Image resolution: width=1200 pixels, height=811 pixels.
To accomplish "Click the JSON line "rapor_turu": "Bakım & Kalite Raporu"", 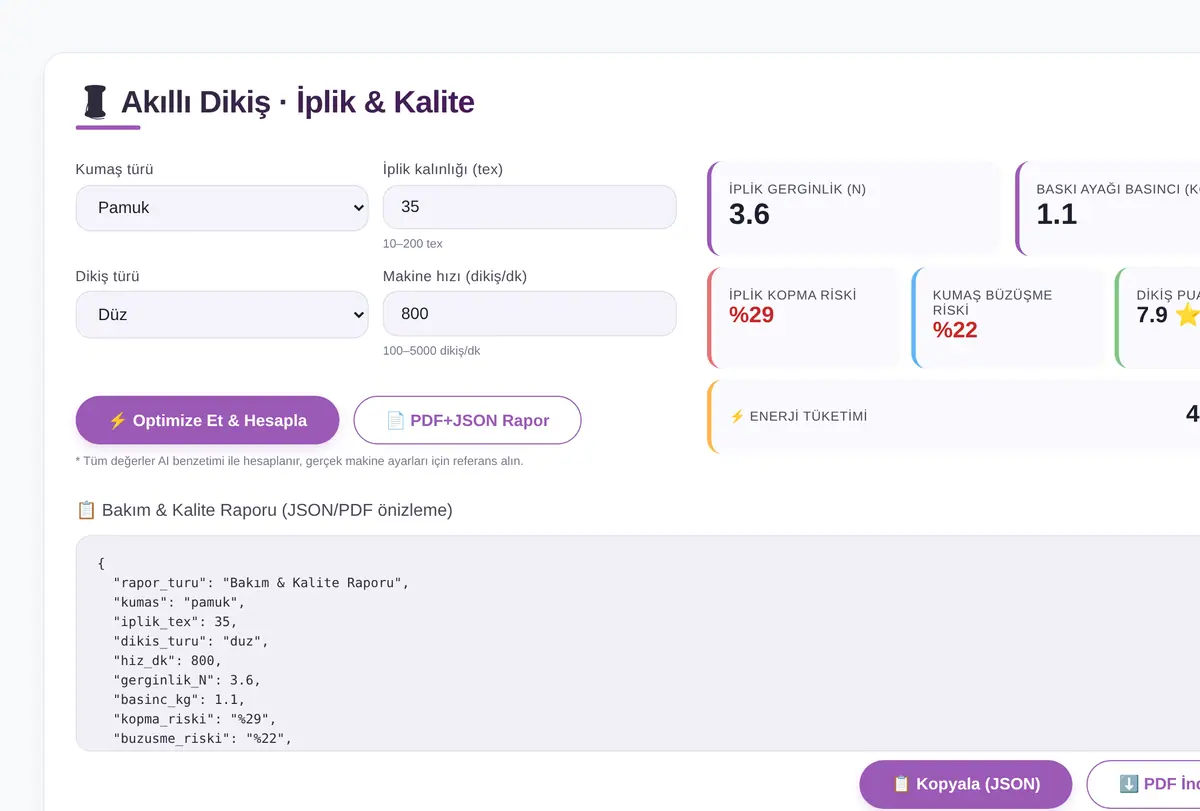I will [x=262, y=582].
